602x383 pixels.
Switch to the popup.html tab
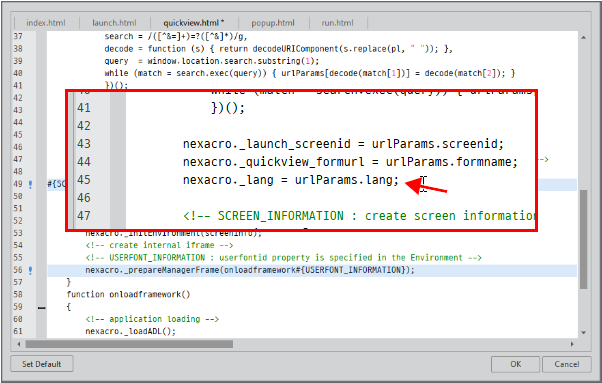[x=273, y=23]
